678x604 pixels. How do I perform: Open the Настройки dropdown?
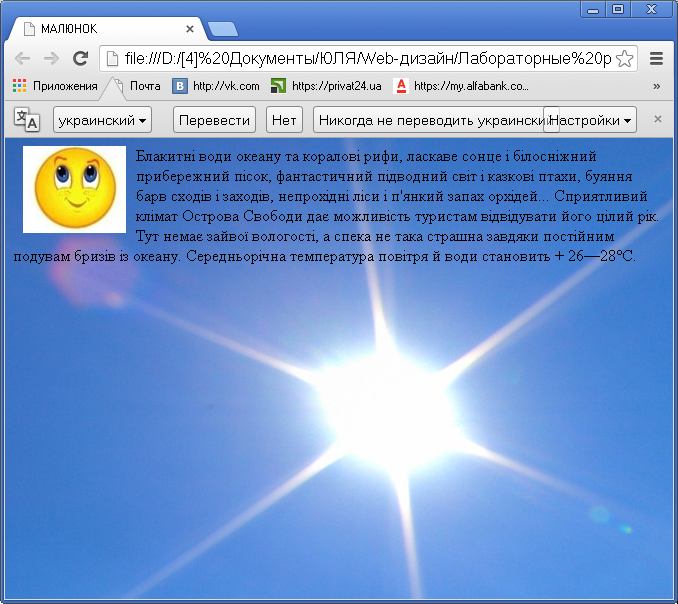pos(591,120)
